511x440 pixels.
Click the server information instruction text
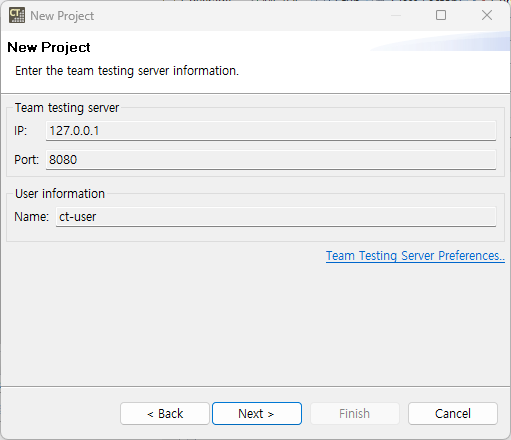(x=127, y=71)
